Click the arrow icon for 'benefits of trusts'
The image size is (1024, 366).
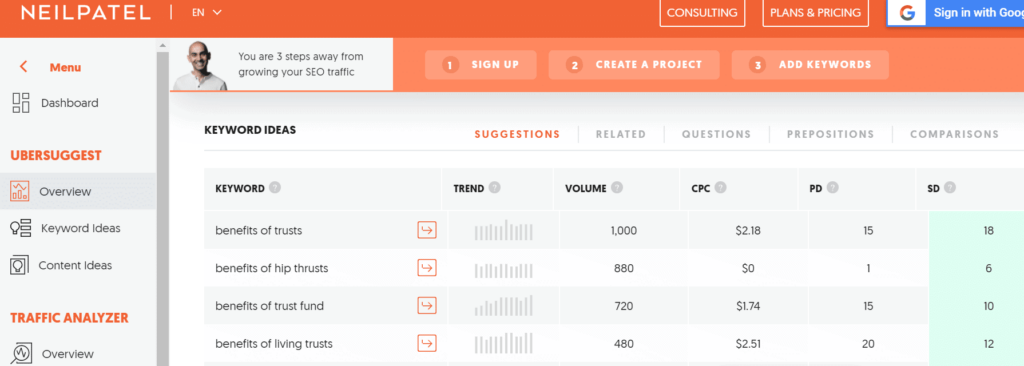(x=427, y=230)
